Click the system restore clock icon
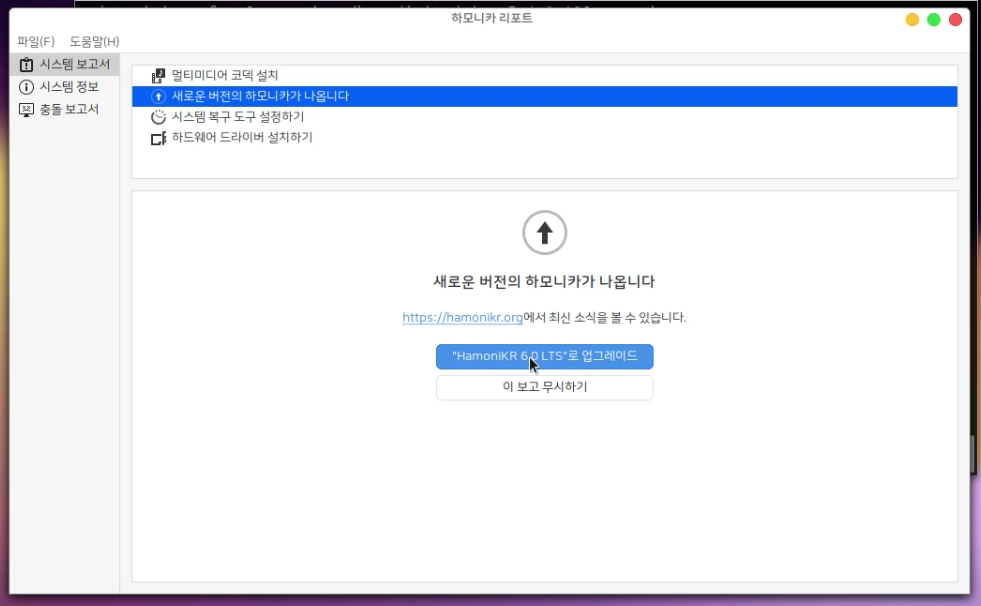The image size is (981, 606). click(x=158, y=117)
